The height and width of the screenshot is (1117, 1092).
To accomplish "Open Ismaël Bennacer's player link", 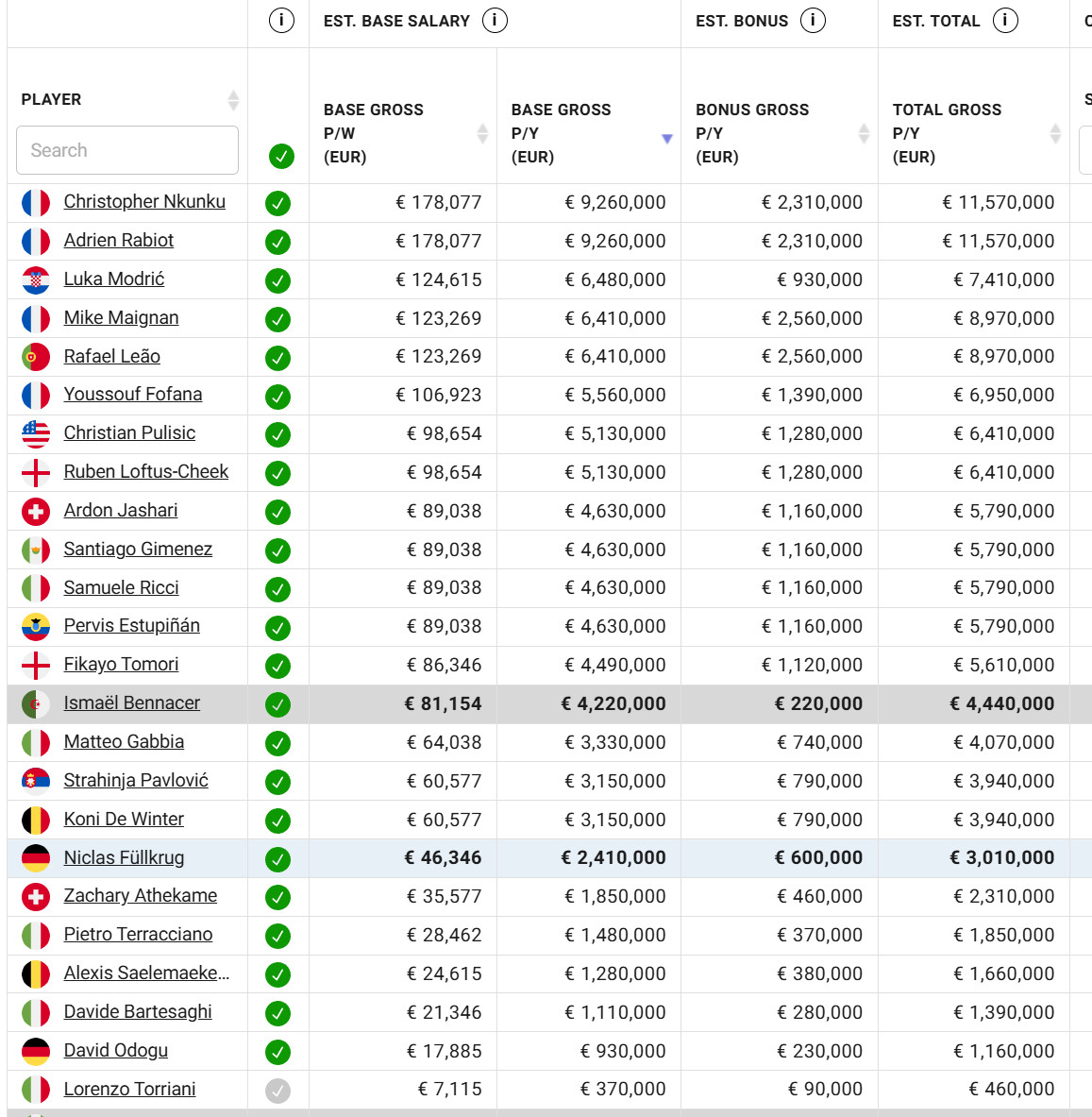I will [x=131, y=703].
